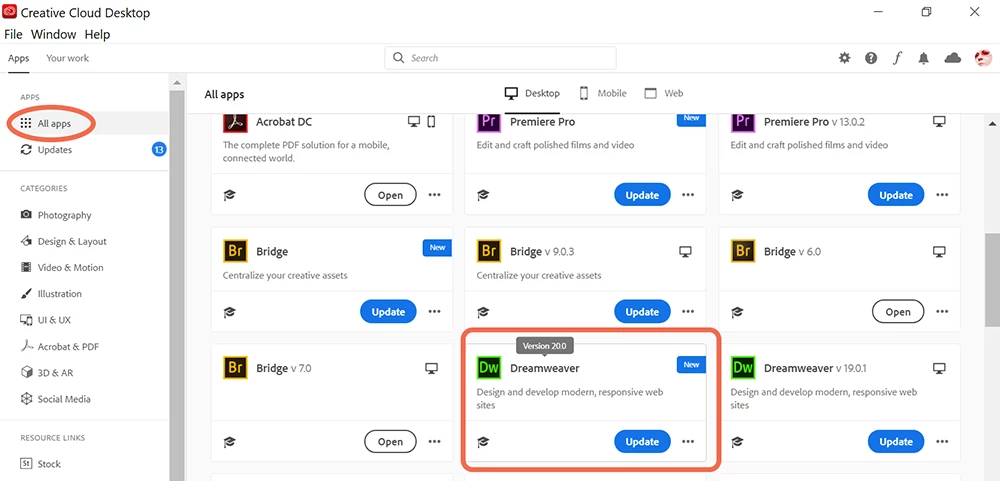The image size is (1000, 481).
Task: Open more options for new Bridge card
Action: click(434, 311)
